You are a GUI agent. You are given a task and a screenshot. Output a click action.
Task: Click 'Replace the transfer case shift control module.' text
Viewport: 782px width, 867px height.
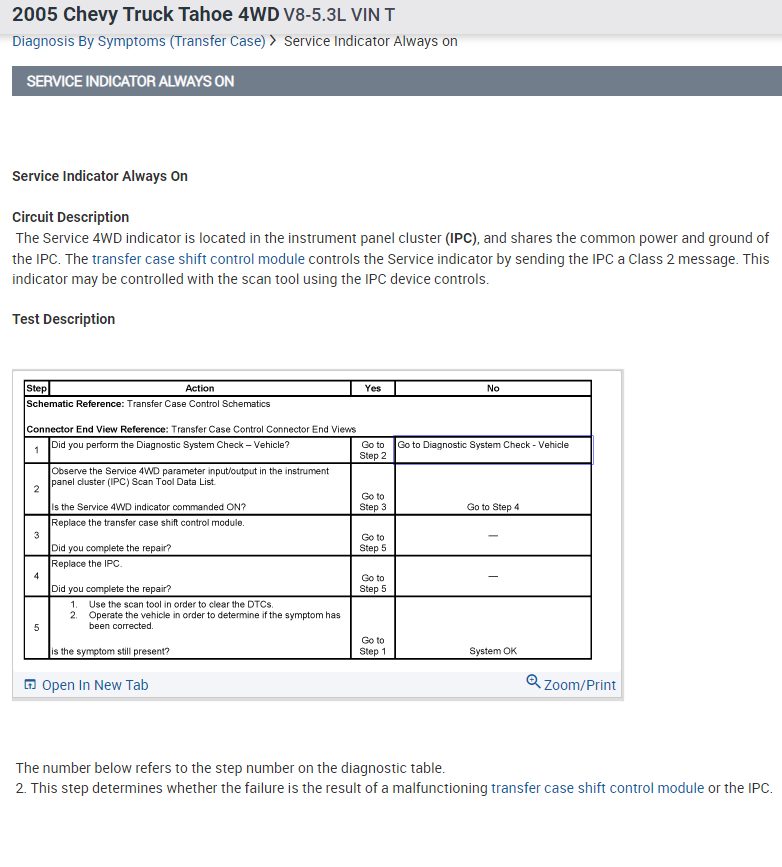tap(148, 523)
